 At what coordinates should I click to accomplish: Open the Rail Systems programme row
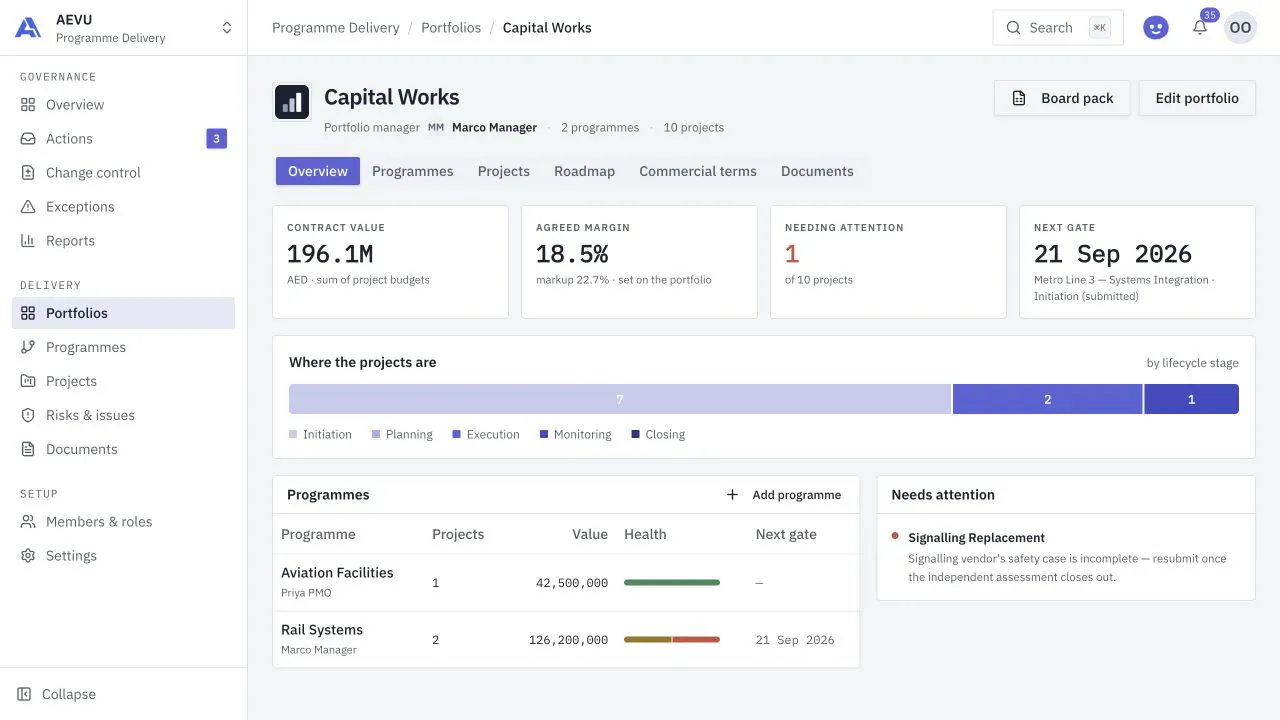[x=566, y=639]
